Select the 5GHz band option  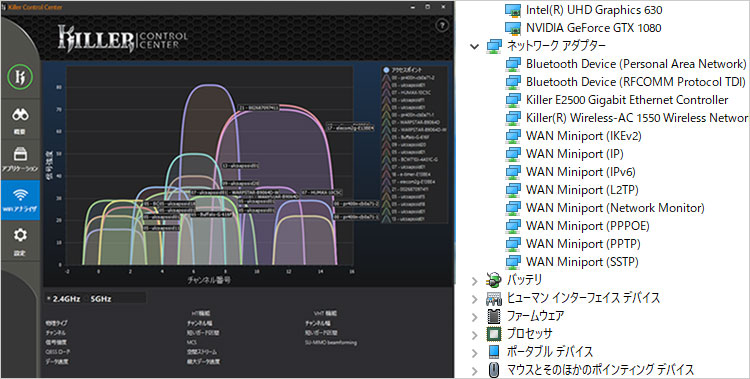[100, 299]
